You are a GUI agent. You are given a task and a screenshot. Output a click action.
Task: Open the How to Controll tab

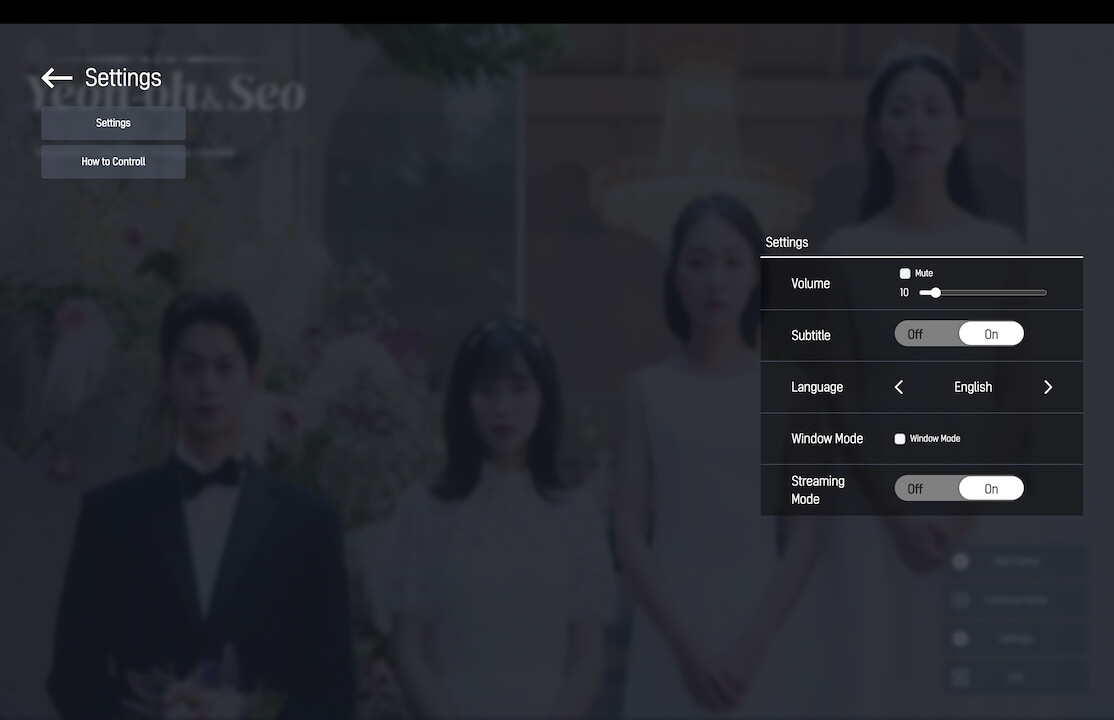click(x=112, y=161)
